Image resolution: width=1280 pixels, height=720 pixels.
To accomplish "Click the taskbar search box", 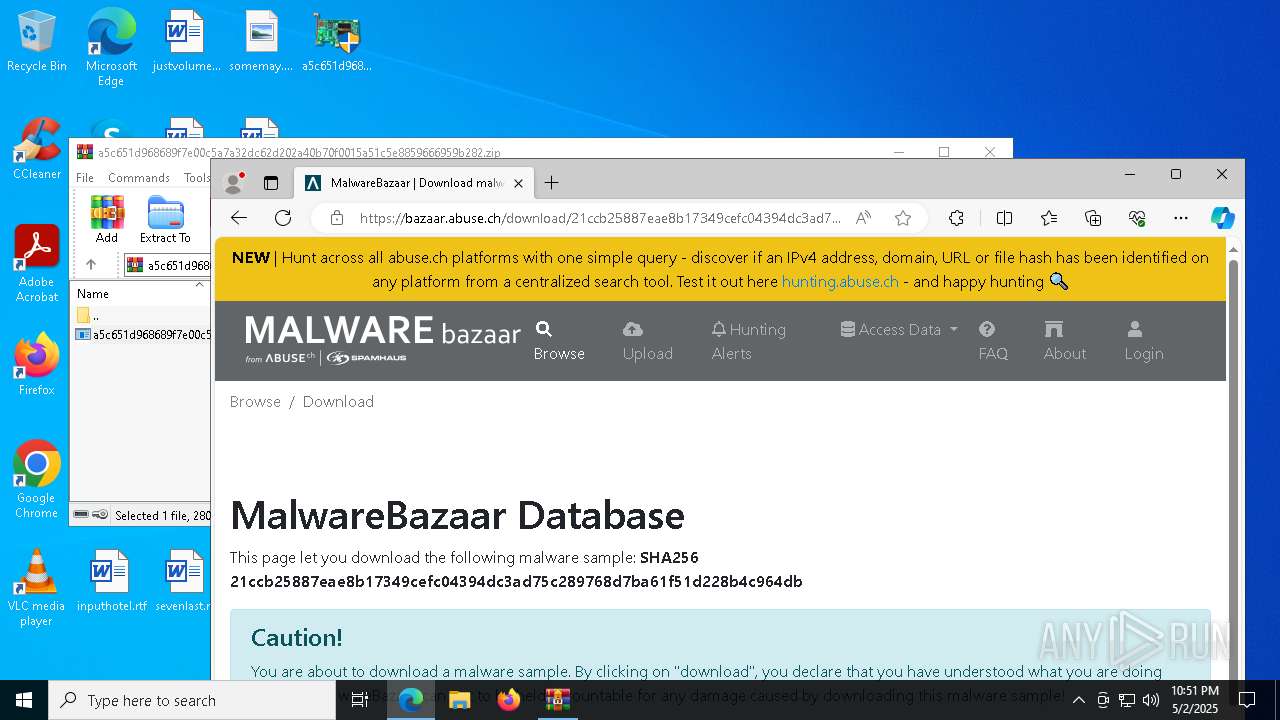I will tap(192, 700).
